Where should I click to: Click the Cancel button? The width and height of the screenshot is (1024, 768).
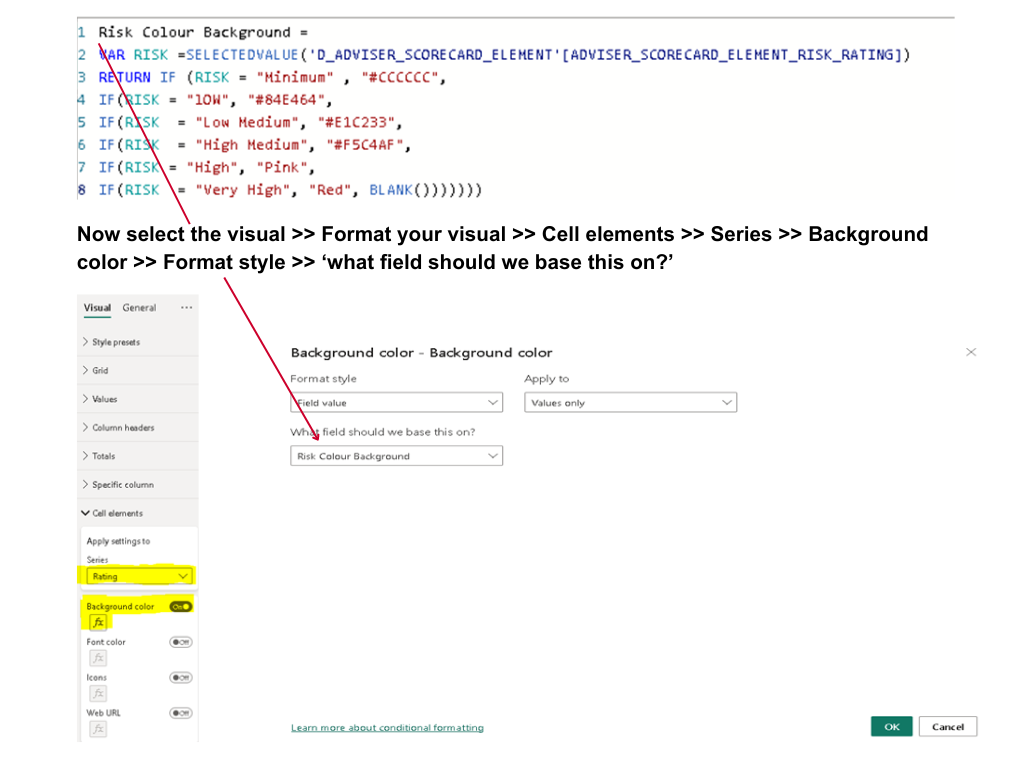click(948, 726)
